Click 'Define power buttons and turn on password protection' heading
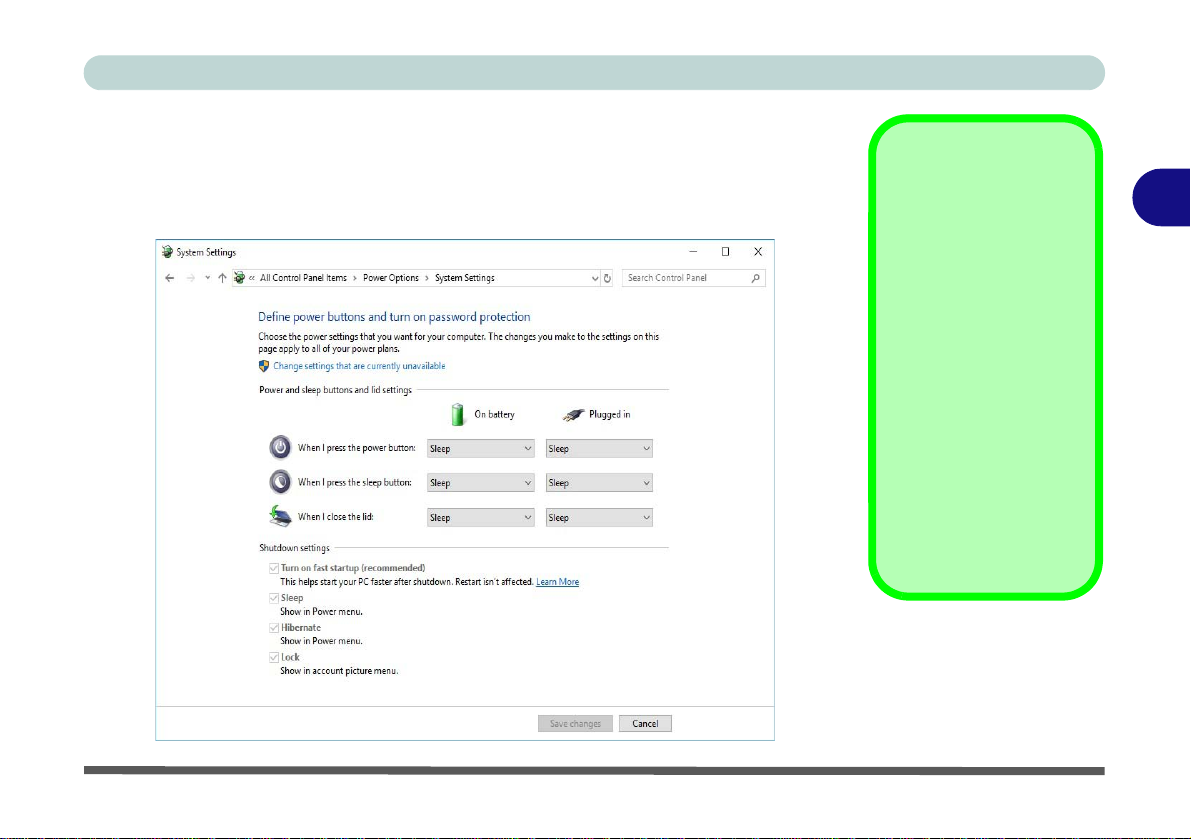This screenshot has width=1191, height=839. (394, 317)
